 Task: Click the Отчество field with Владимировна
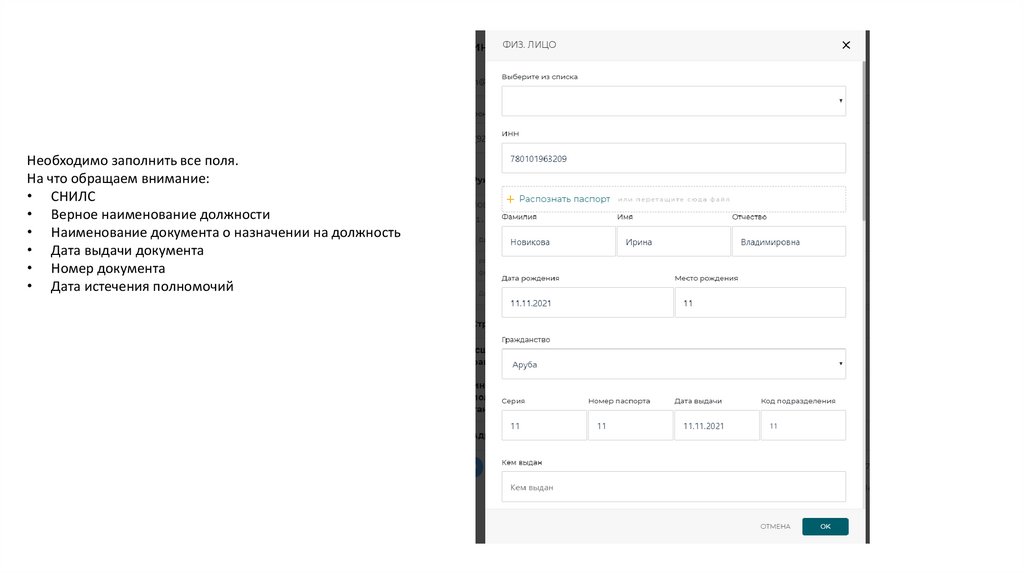tap(788, 241)
